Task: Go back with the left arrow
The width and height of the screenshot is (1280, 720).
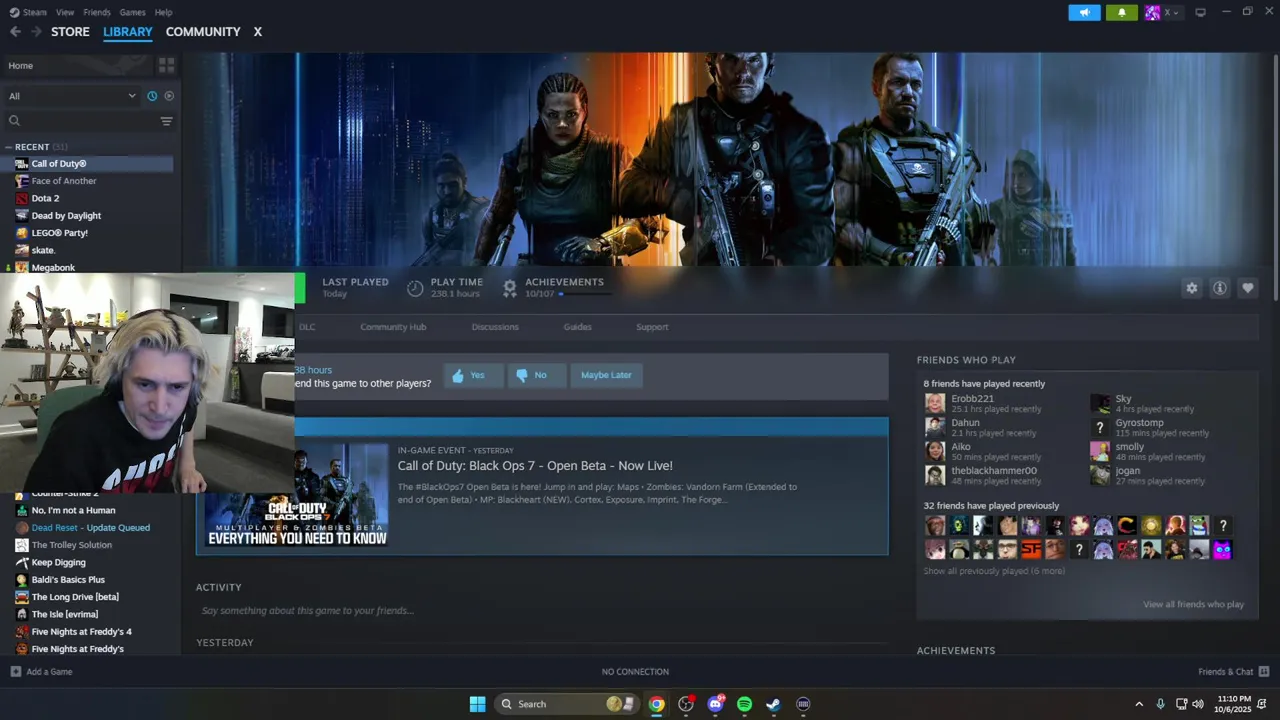Action: tap(15, 32)
